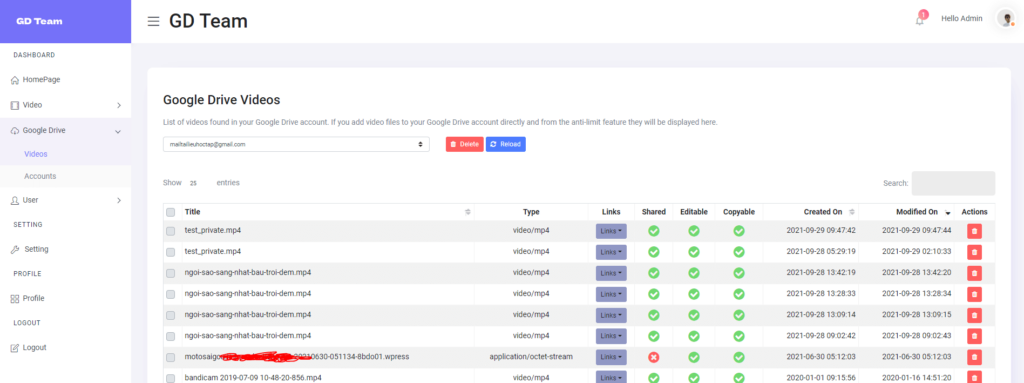Open the Profile menu item
The height and width of the screenshot is (383, 1024).
click(33, 299)
